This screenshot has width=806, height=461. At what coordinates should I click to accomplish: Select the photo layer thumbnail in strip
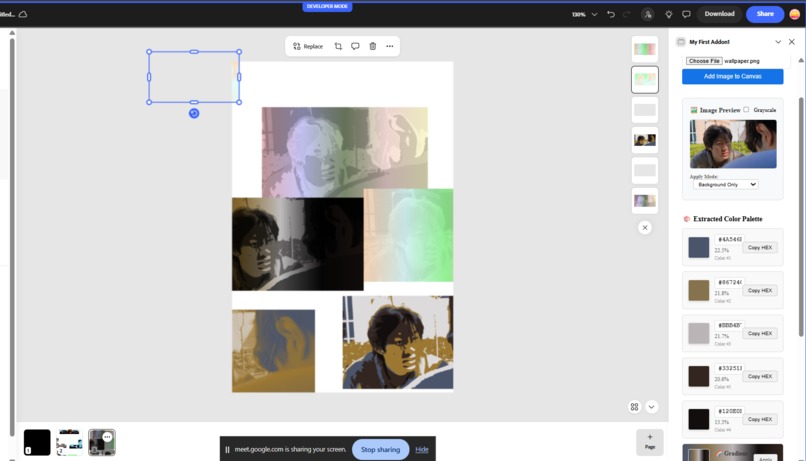point(645,140)
